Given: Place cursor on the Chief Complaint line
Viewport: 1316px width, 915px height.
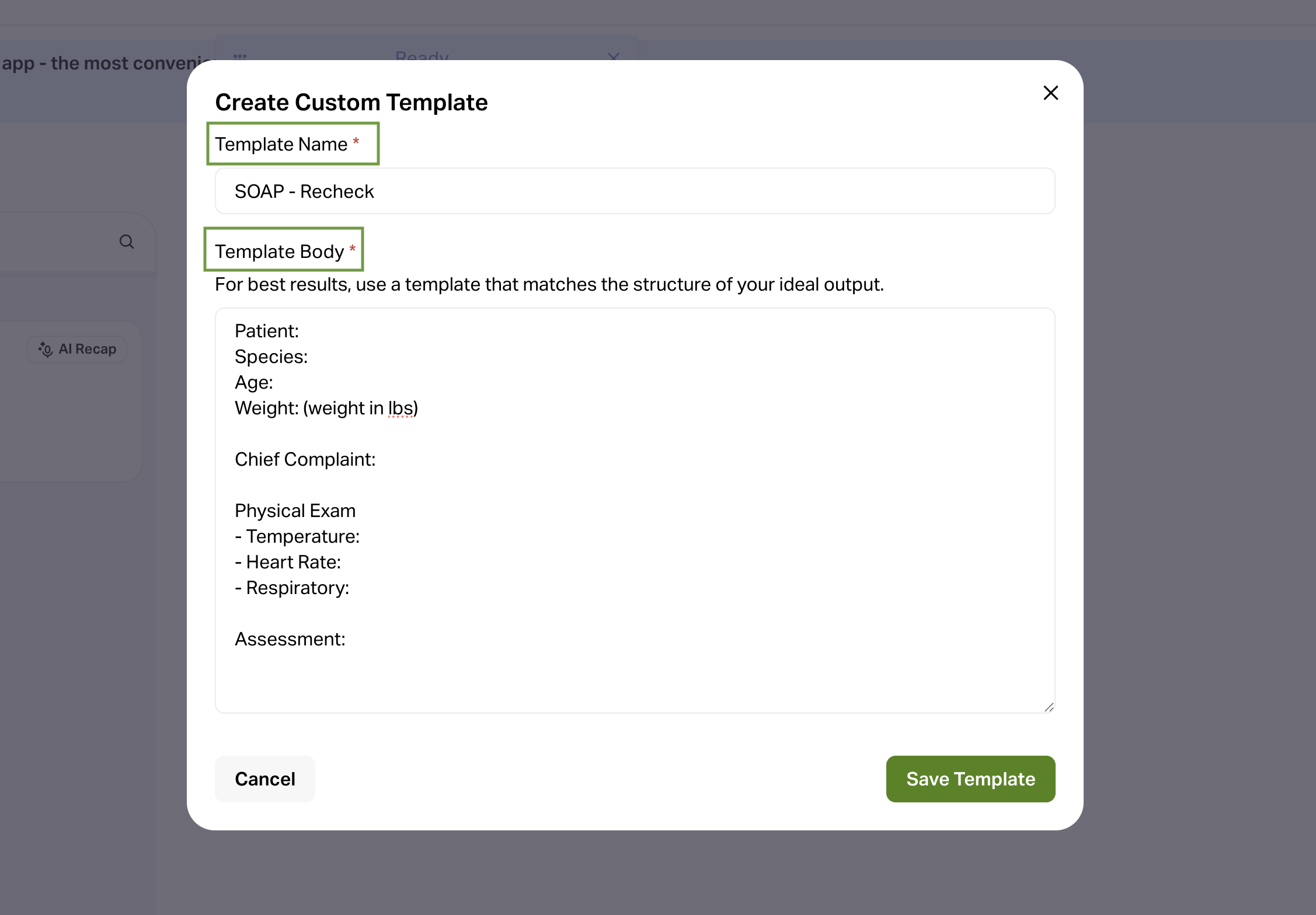Looking at the screenshot, I should (x=305, y=460).
